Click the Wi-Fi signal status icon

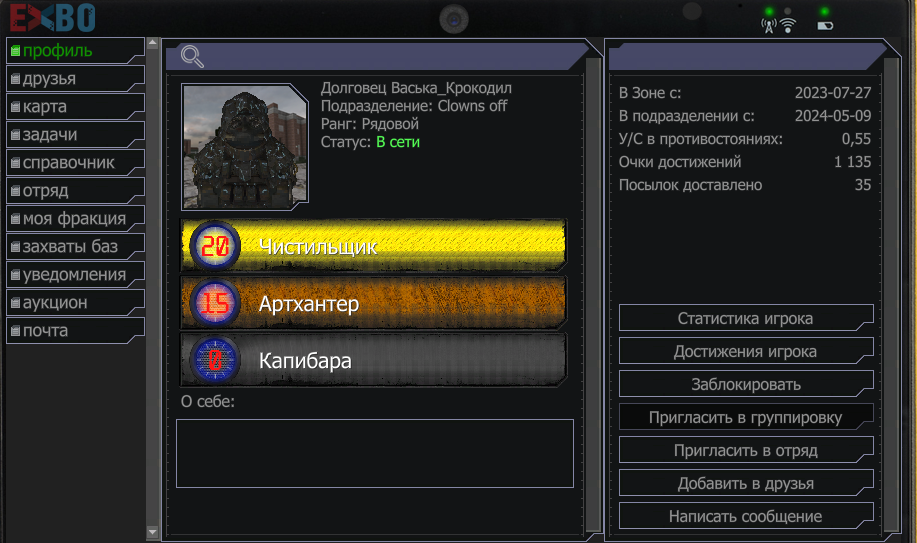pos(788,25)
